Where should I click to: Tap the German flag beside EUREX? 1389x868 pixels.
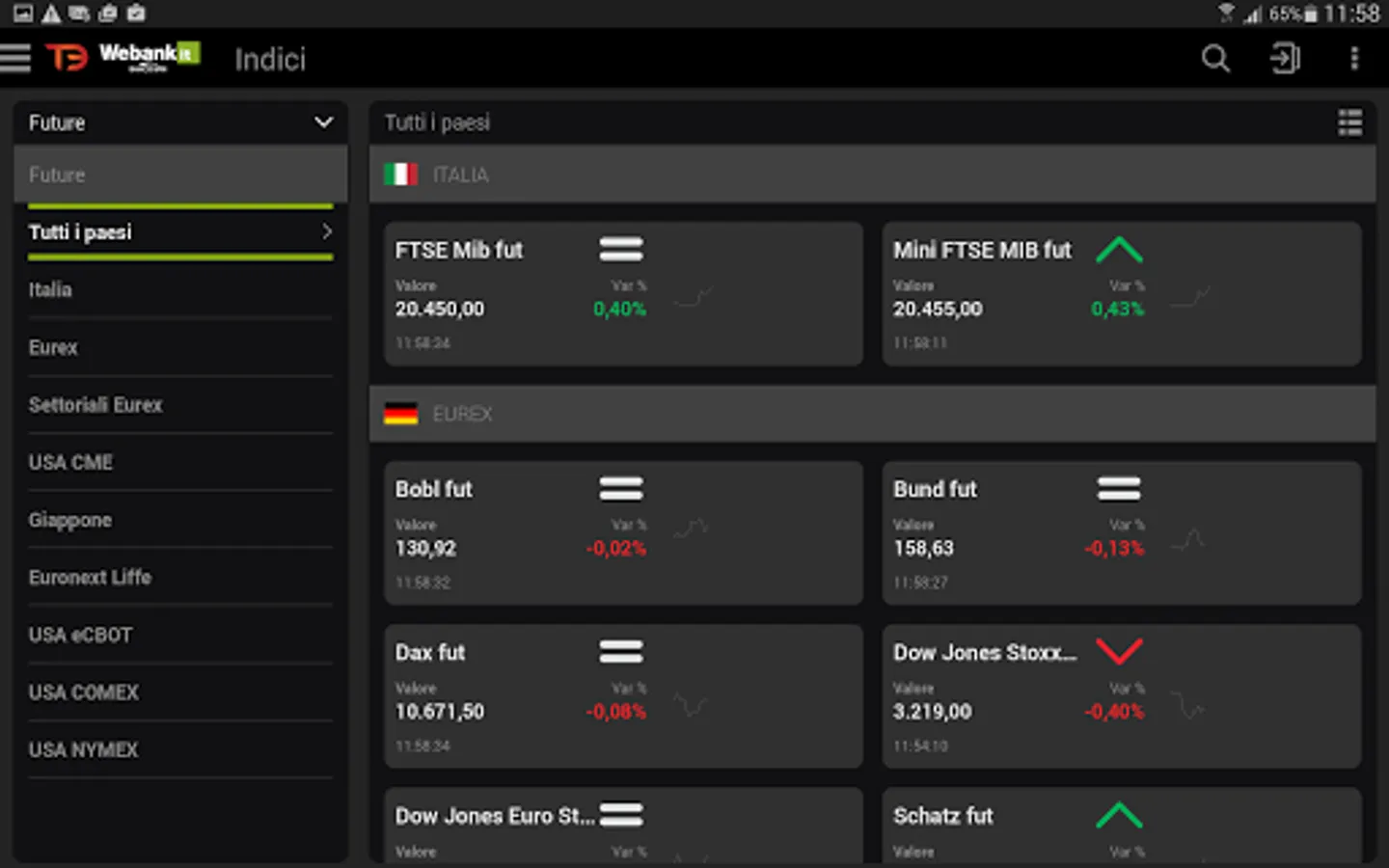400,414
